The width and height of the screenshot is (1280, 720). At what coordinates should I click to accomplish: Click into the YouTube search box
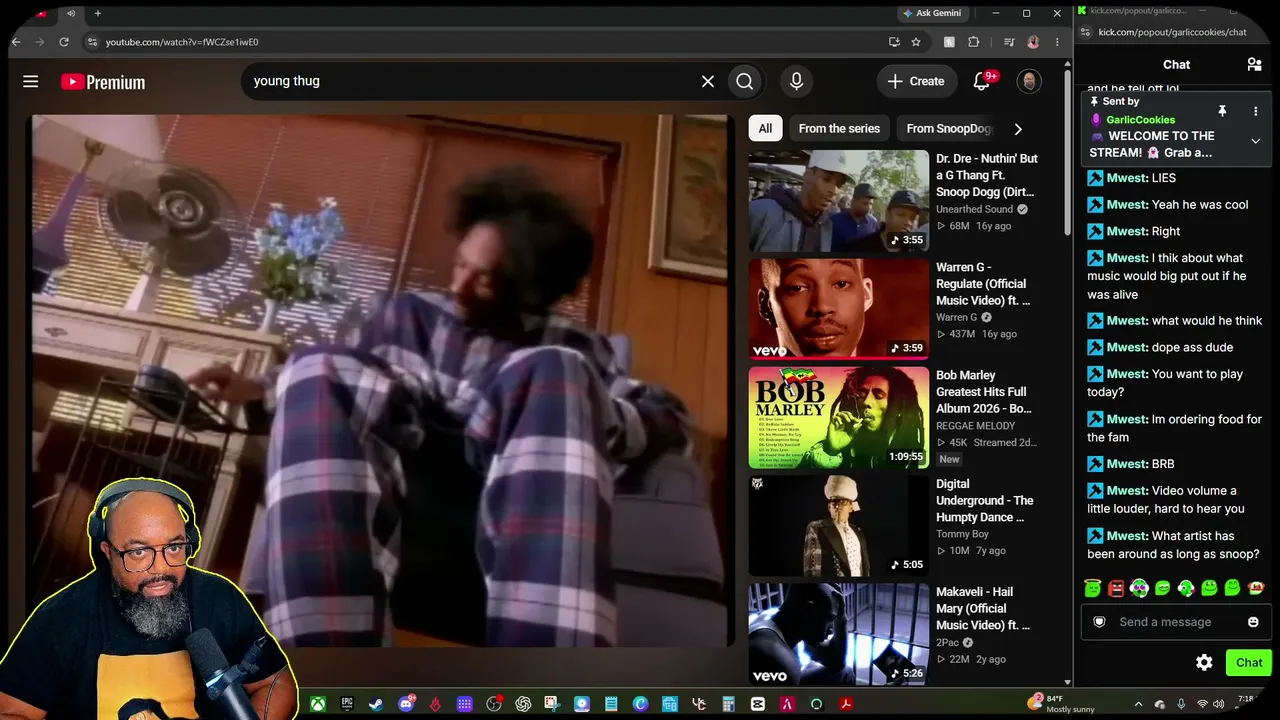tap(470, 81)
